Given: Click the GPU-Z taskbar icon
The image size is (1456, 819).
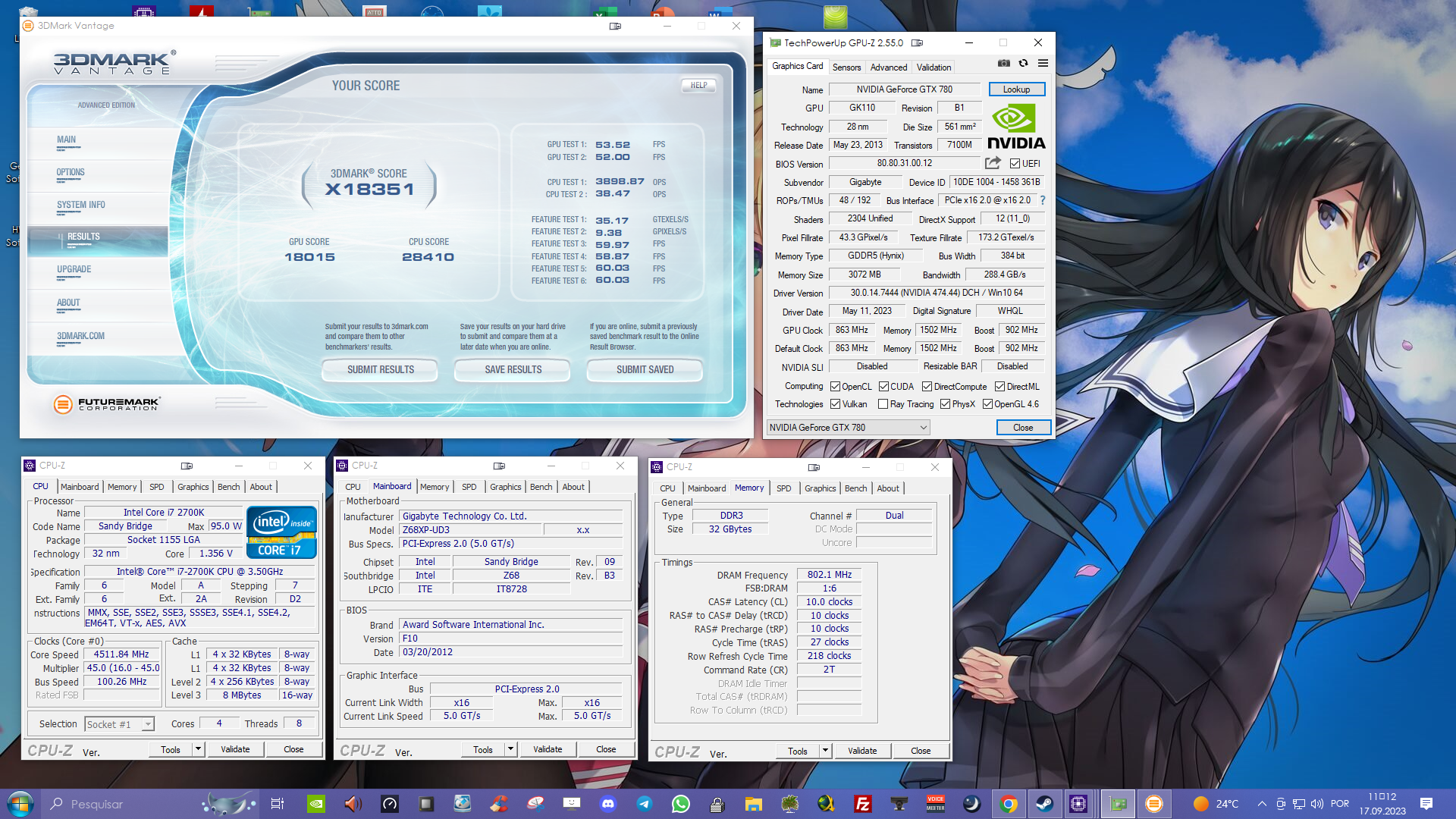Looking at the screenshot, I should pyautogui.click(x=1118, y=804).
